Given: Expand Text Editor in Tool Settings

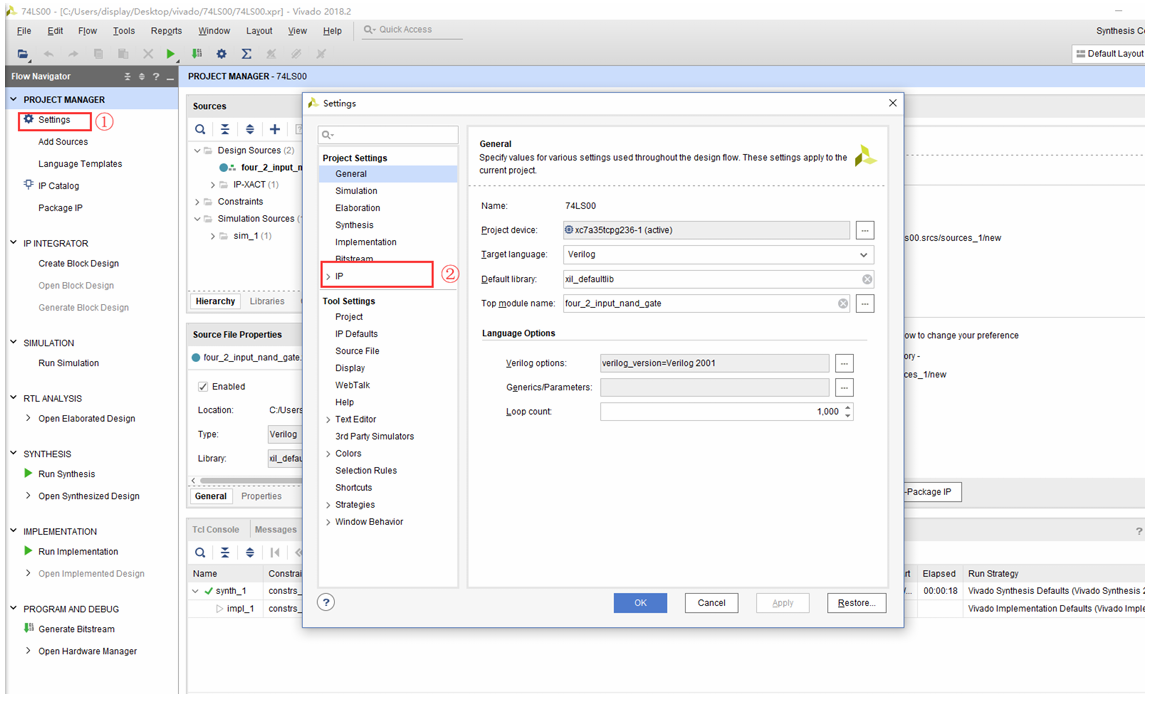Looking at the screenshot, I should coord(328,420).
